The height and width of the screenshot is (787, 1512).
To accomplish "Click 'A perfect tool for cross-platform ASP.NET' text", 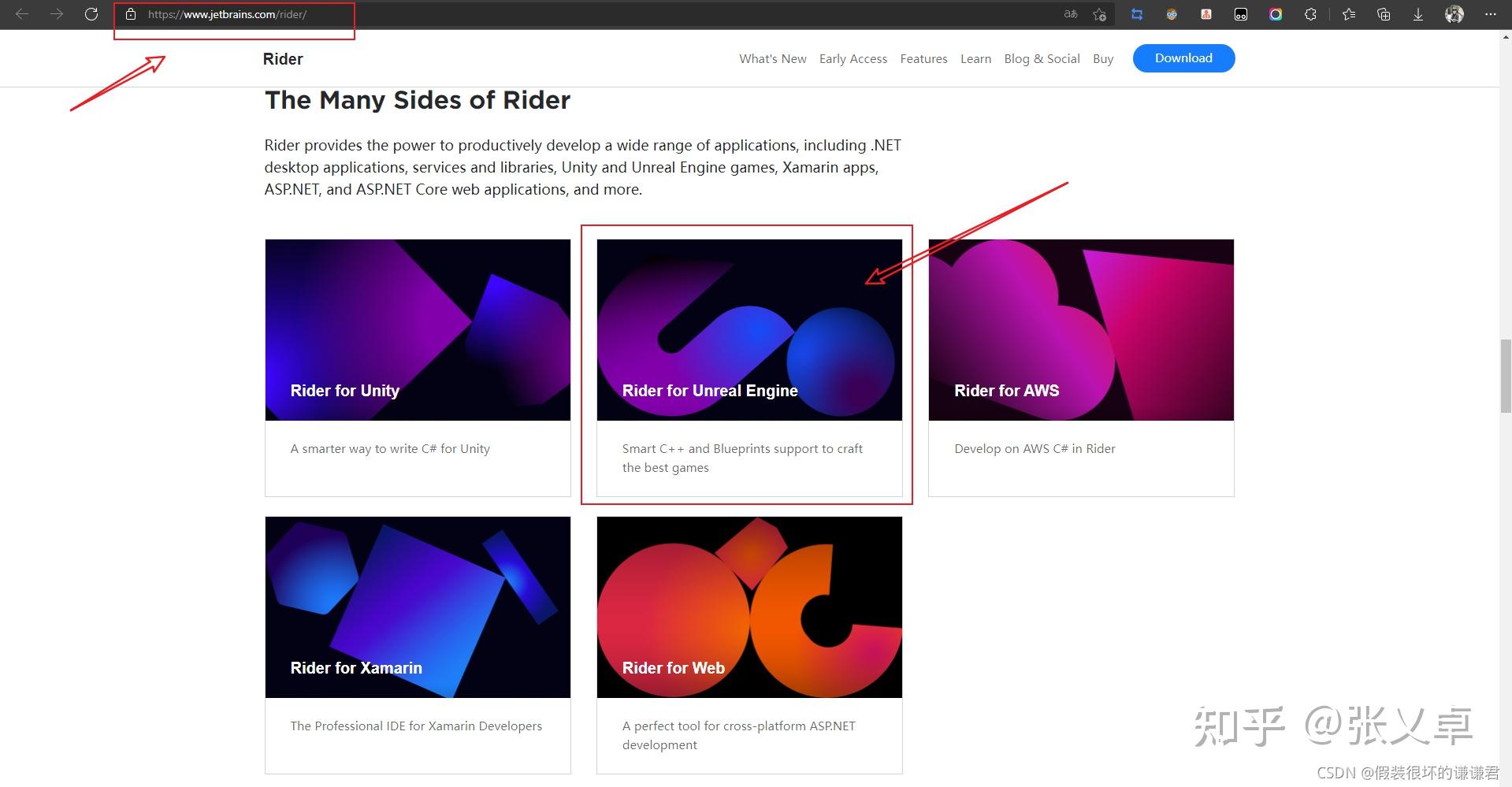I will pyautogui.click(x=738, y=736).
